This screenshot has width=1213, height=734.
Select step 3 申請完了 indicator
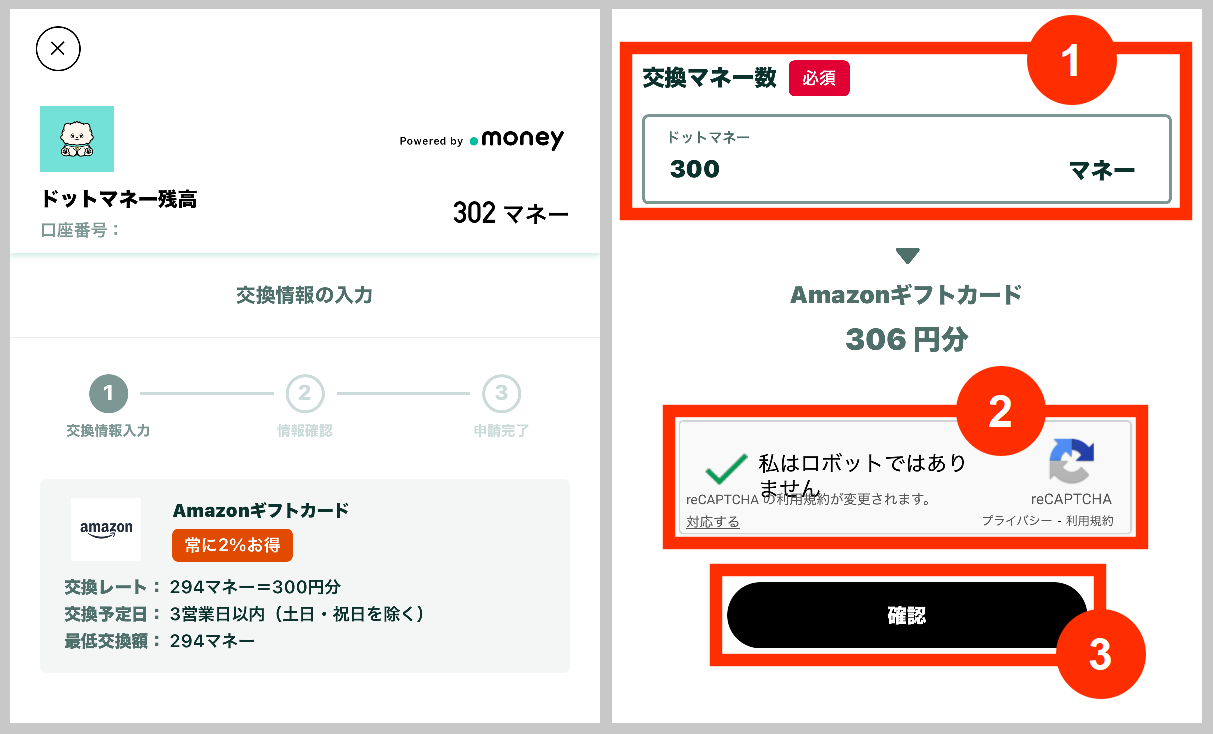(x=501, y=394)
